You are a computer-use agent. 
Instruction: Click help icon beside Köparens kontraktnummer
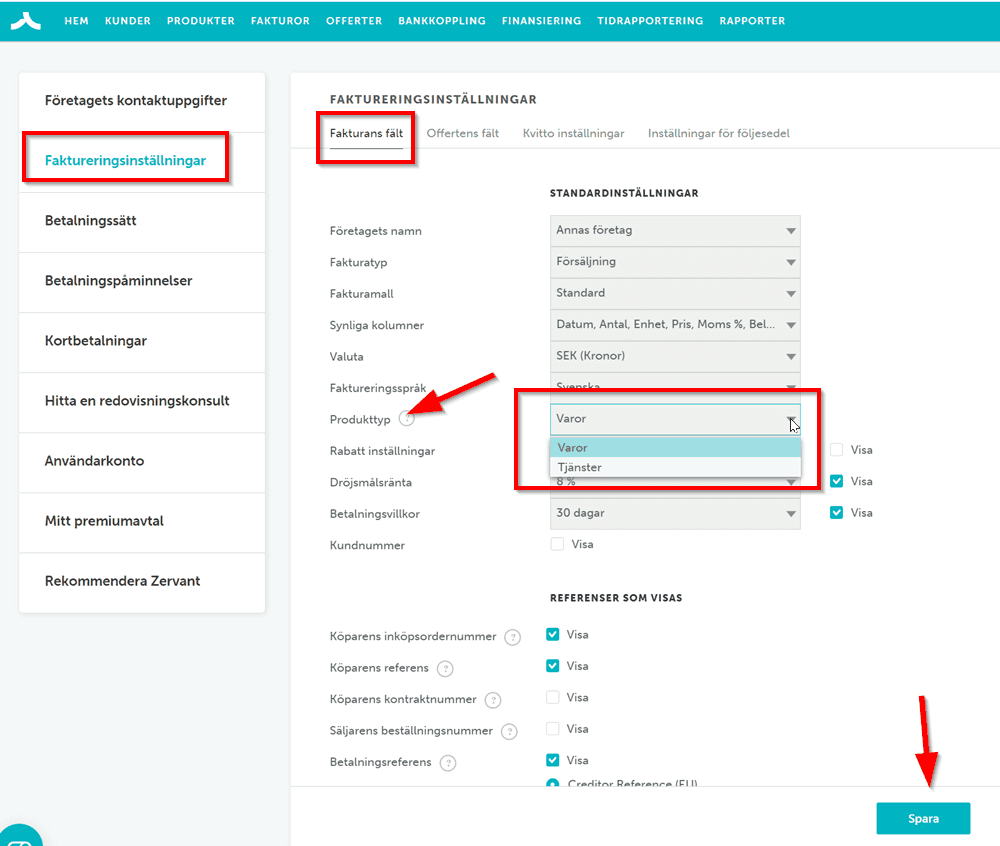pyautogui.click(x=492, y=700)
